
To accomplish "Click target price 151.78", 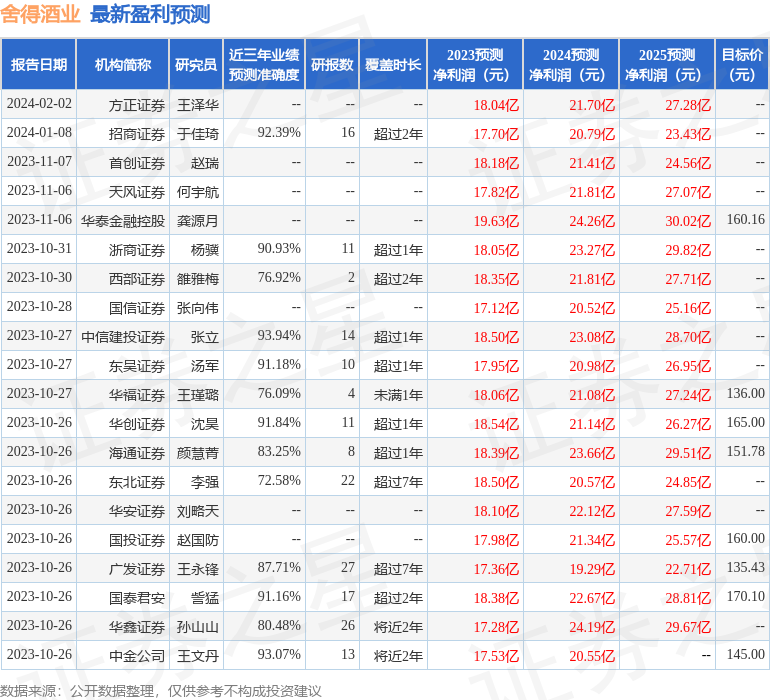I will pos(745,451).
